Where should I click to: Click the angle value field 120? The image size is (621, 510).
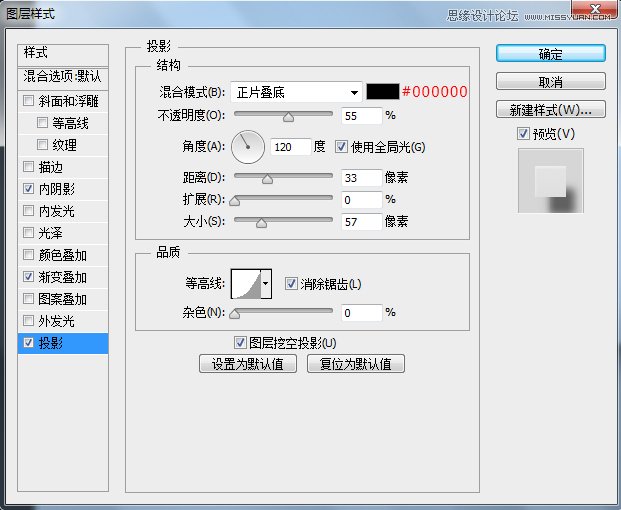pos(291,147)
